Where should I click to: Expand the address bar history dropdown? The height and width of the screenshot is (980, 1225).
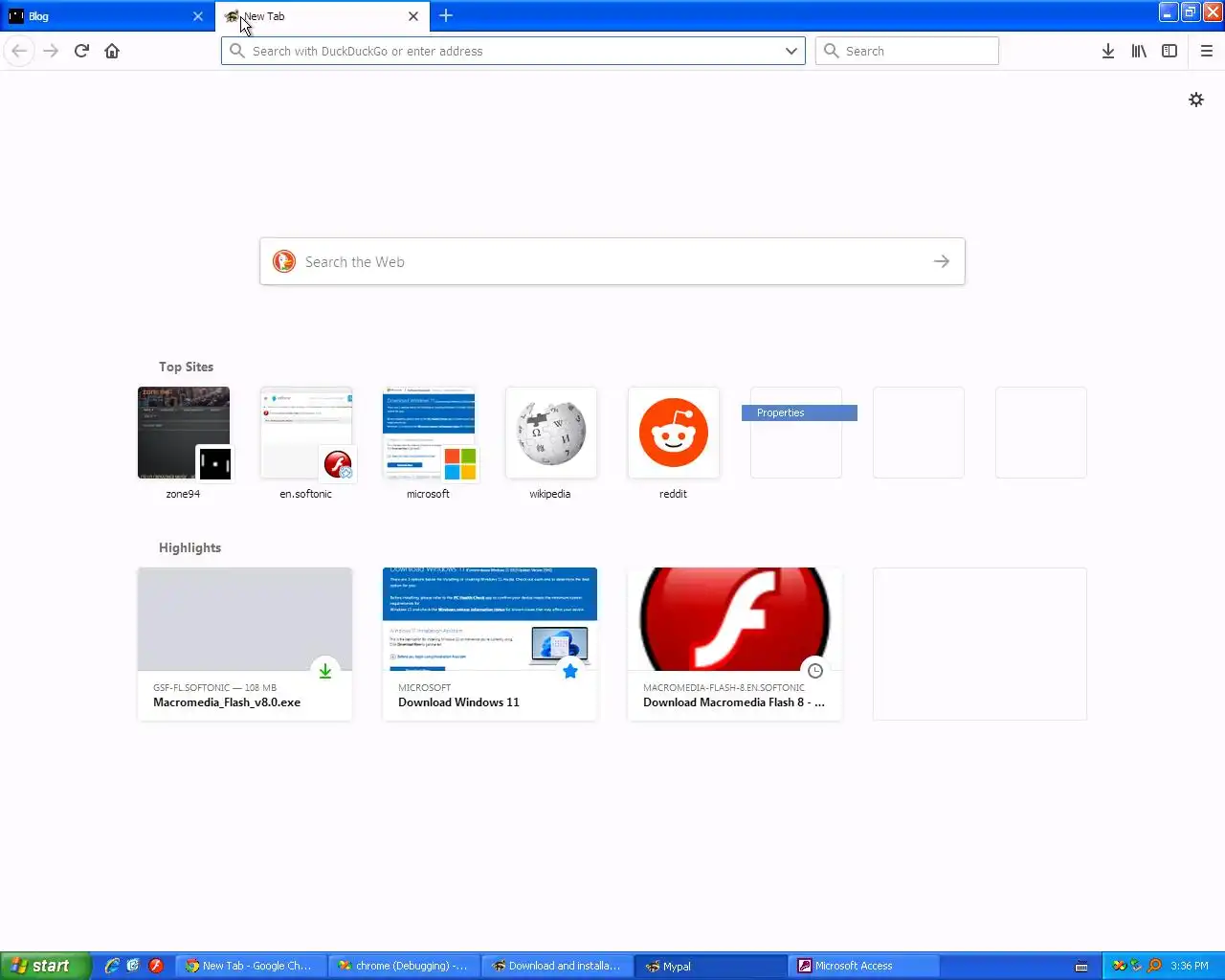pos(791,51)
